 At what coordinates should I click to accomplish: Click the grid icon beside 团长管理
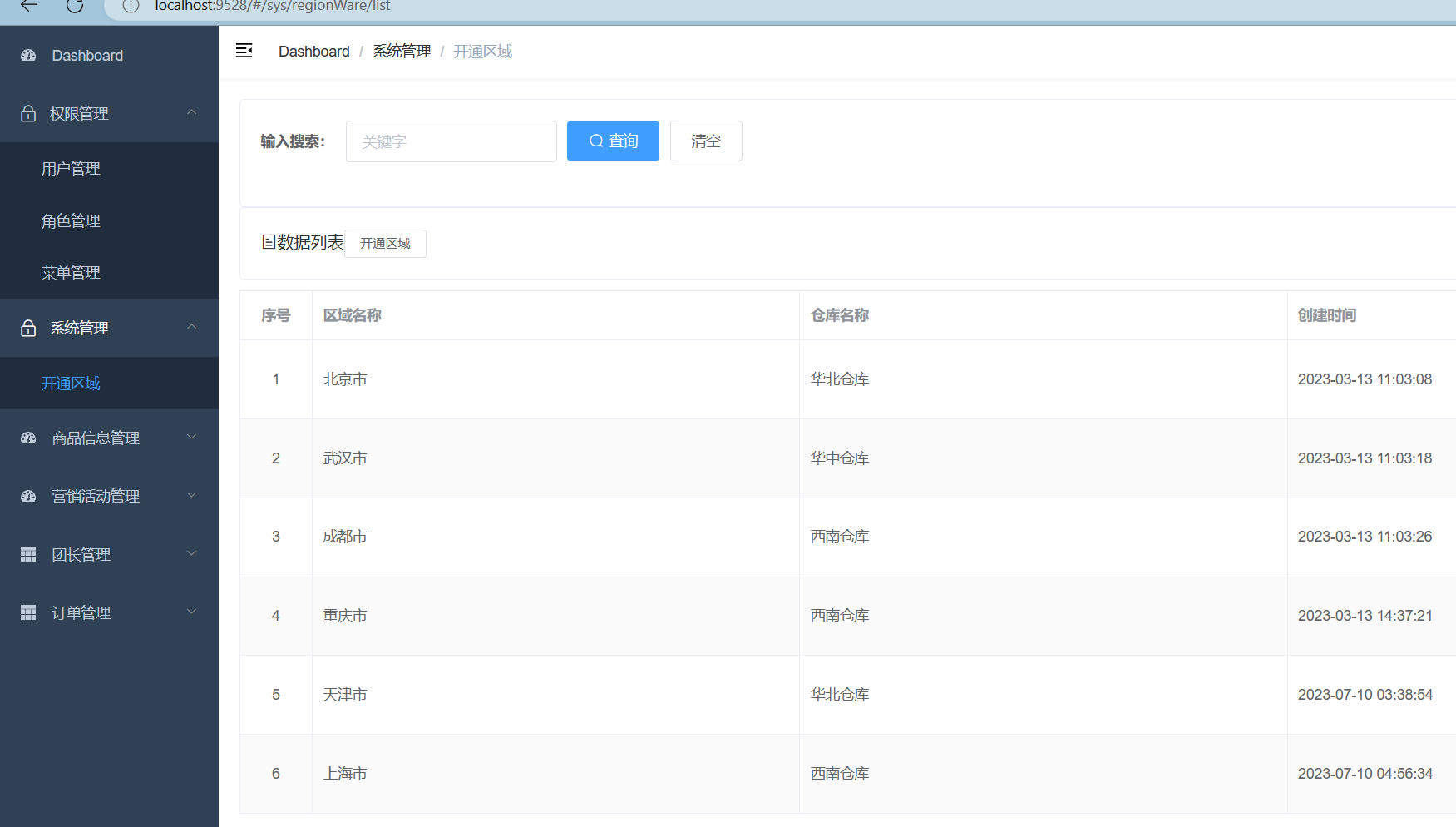[28, 555]
